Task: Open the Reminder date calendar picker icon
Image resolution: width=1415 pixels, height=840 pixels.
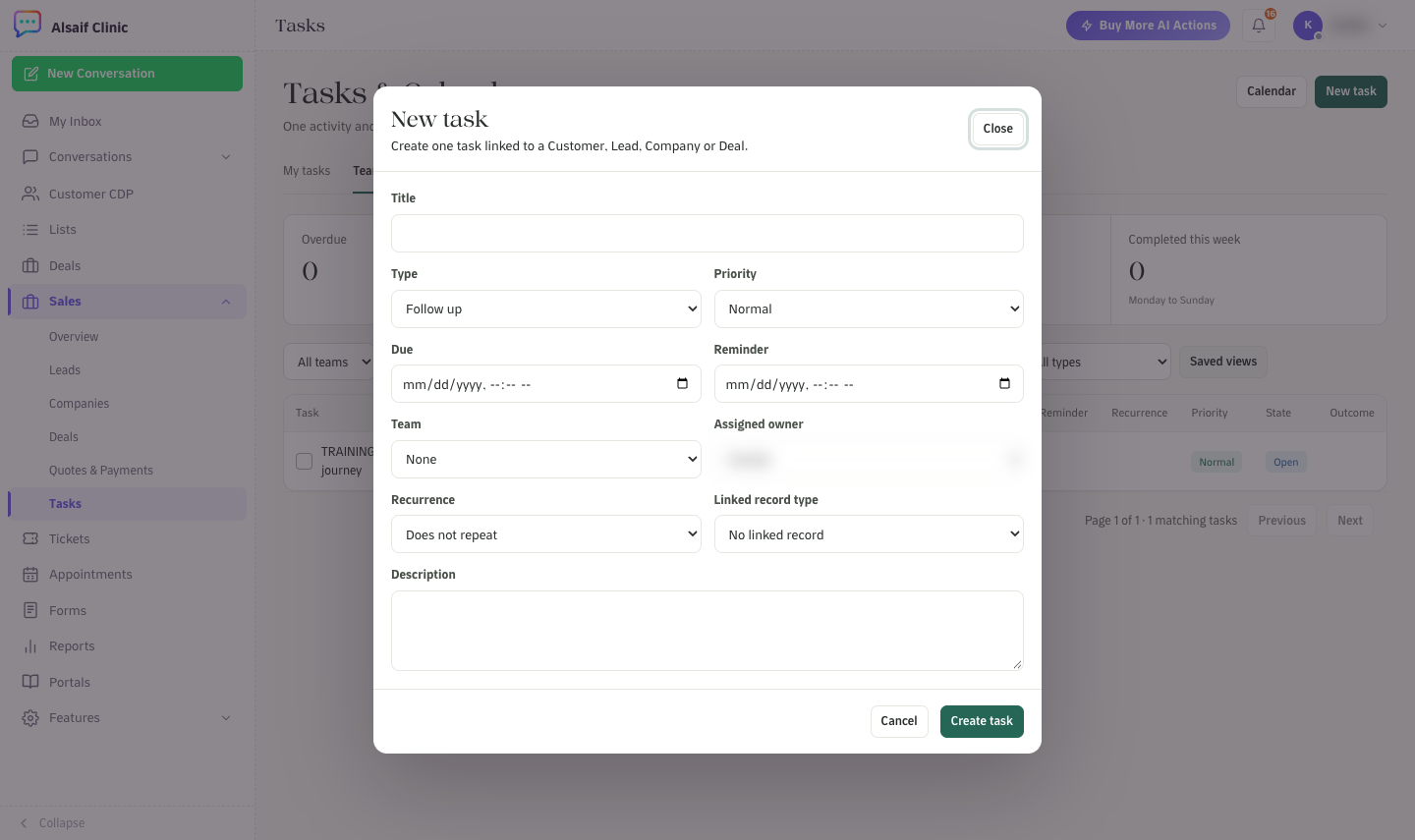Action: tap(1004, 383)
